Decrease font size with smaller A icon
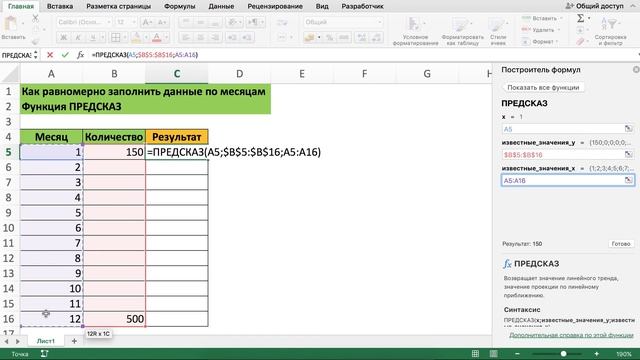640x360 pixels. (x=162, y=22)
